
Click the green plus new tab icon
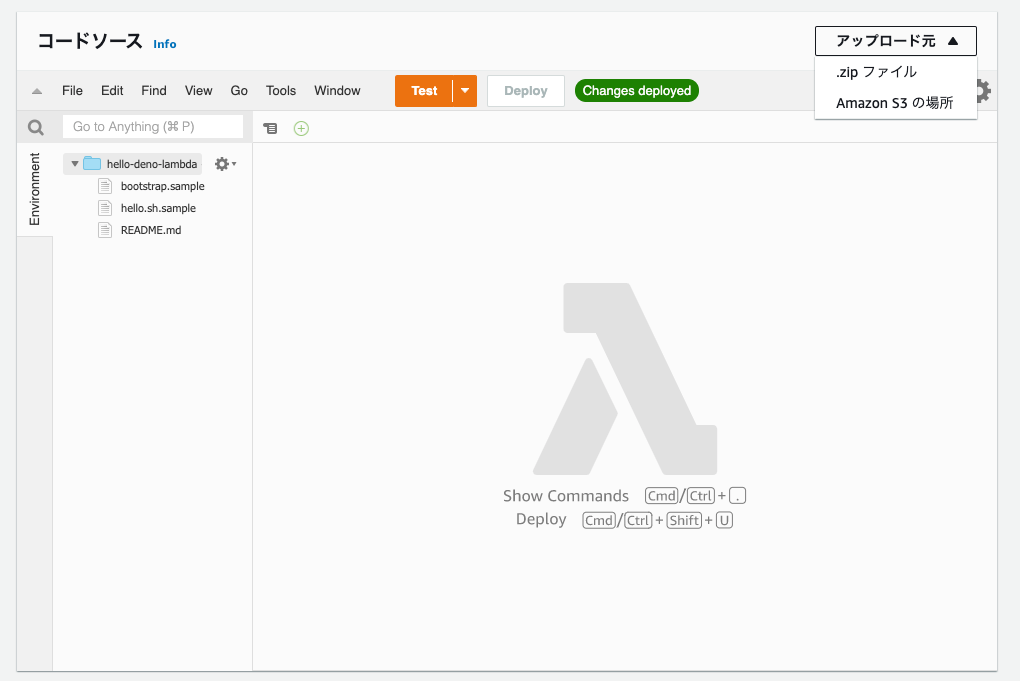(x=301, y=128)
